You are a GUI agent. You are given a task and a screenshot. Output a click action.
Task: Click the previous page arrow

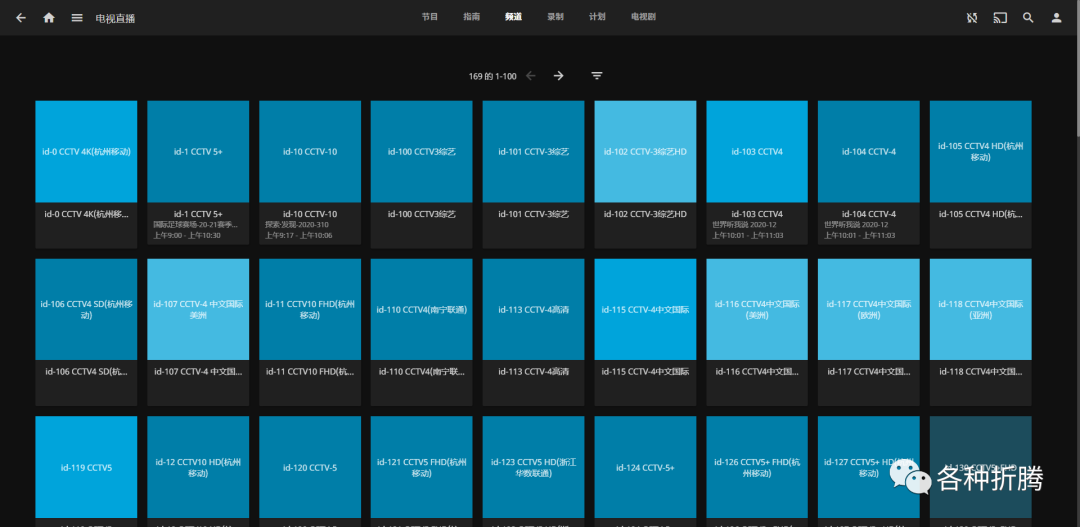pyautogui.click(x=530, y=76)
